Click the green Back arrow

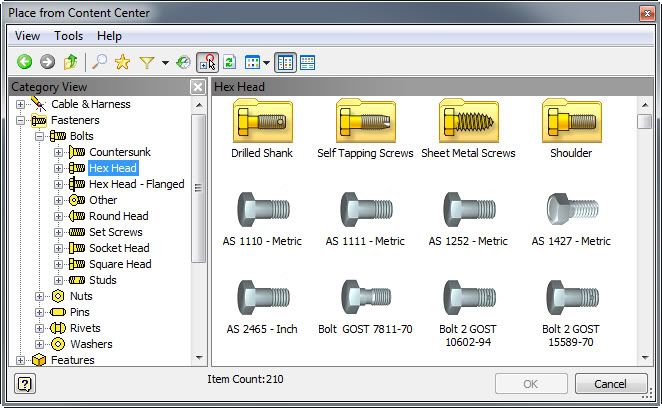pos(24,62)
